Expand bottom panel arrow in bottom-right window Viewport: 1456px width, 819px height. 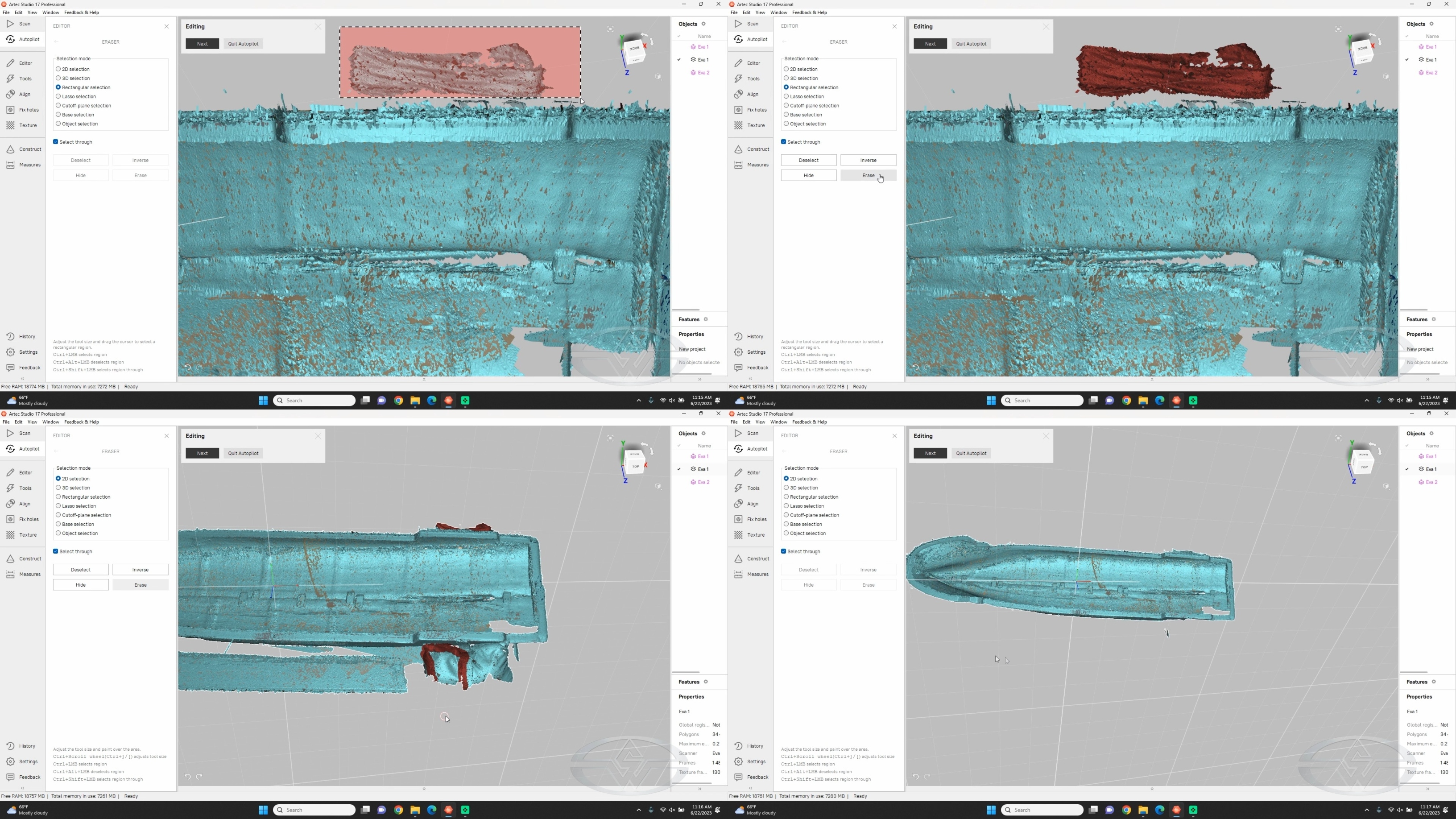(x=1152, y=789)
